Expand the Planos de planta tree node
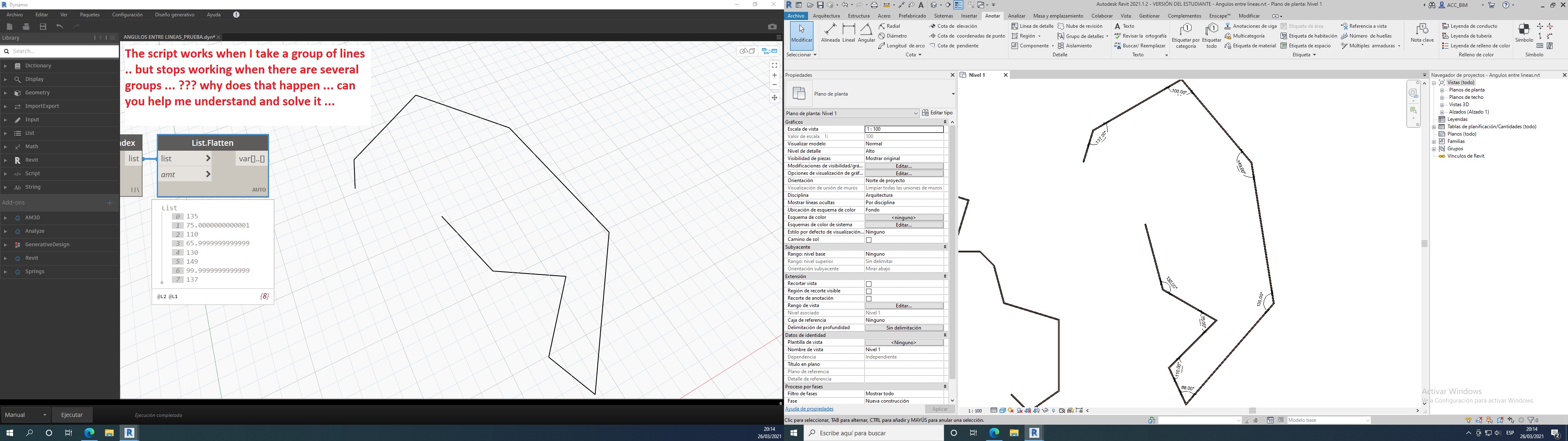Viewport: 1568px width, 441px height. tap(1443, 89)
